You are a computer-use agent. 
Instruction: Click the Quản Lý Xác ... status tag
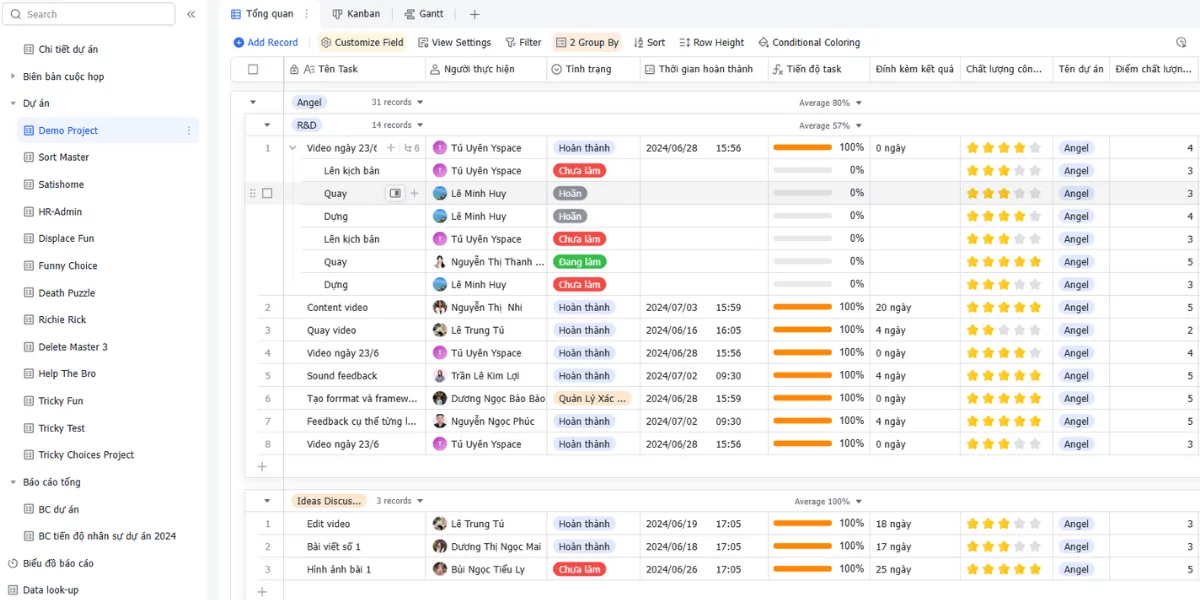tap(592, 398)
